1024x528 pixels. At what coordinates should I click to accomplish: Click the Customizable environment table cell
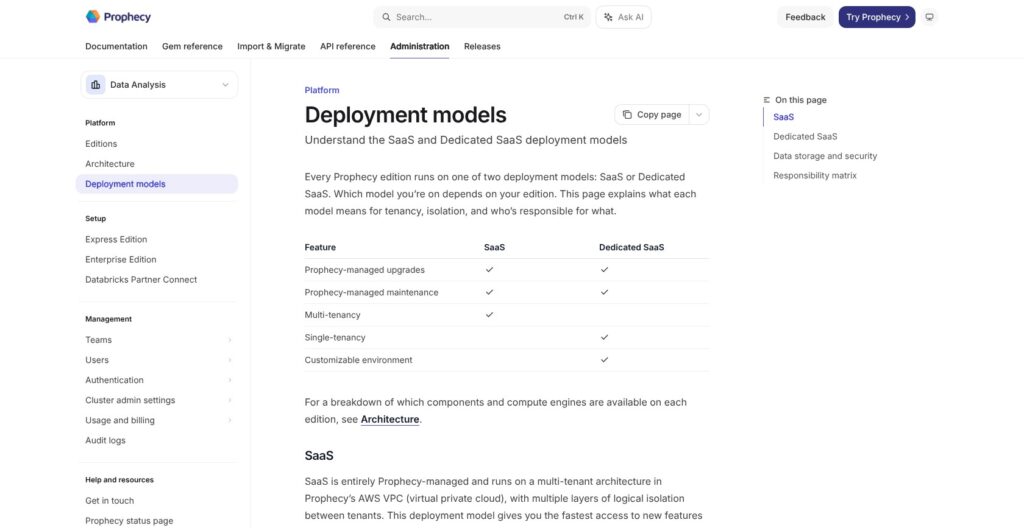359,360
